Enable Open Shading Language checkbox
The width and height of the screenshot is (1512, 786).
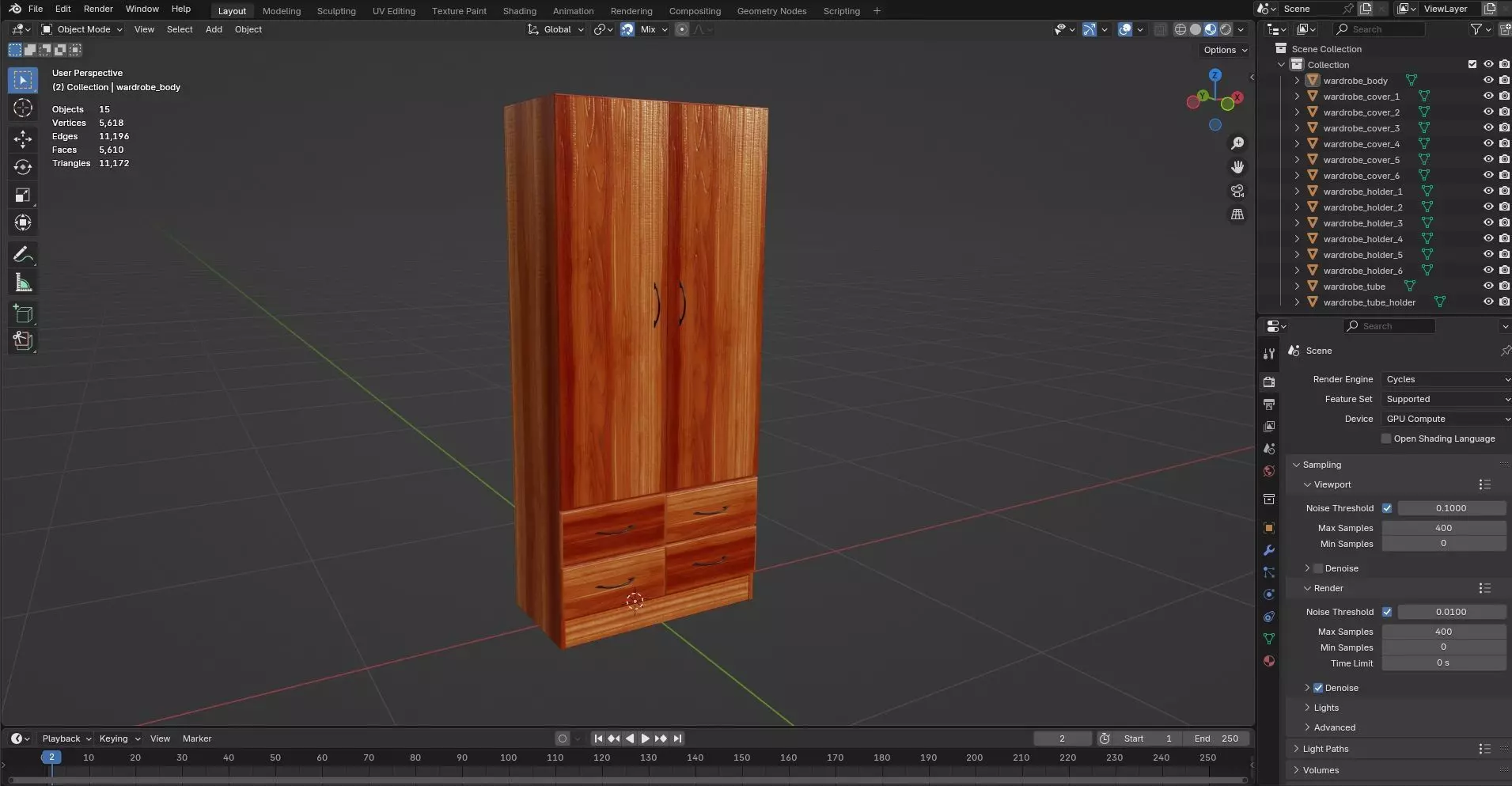[1386, 439]
